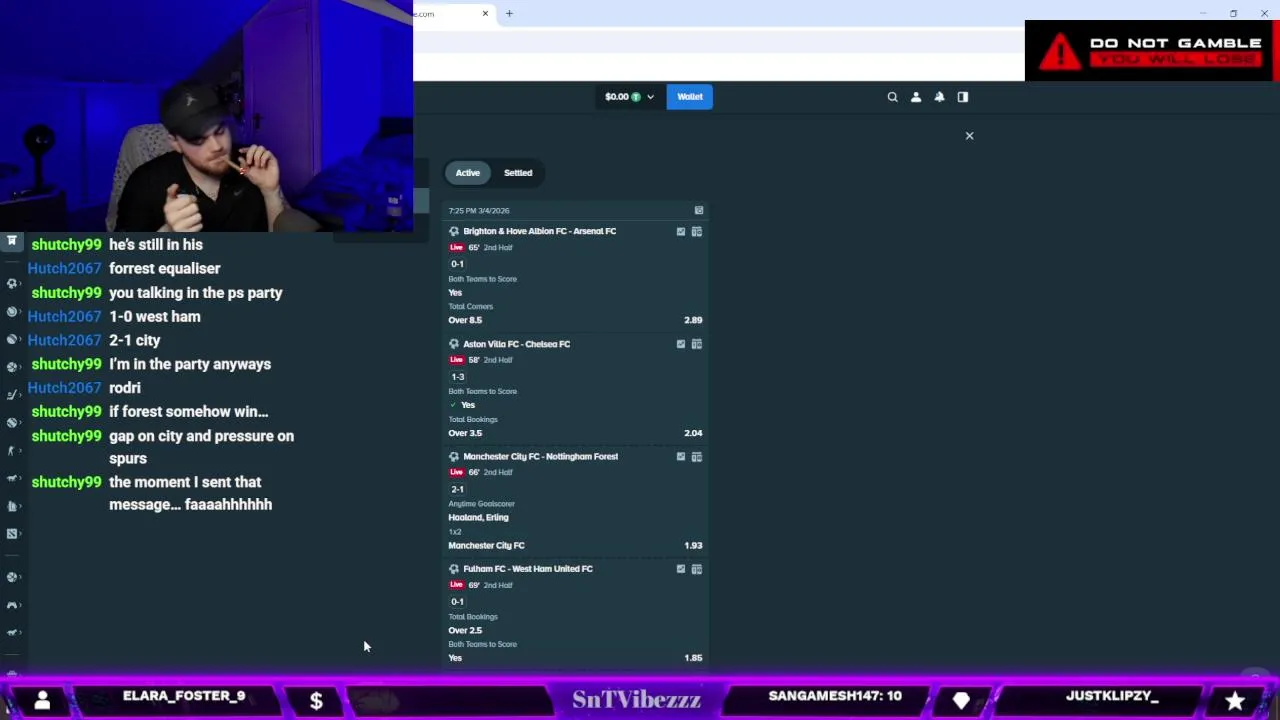Open scoreboard icon for Brighton - Arsenal
The width and height of the screenshot is (1280, 720).
point(697,231)
